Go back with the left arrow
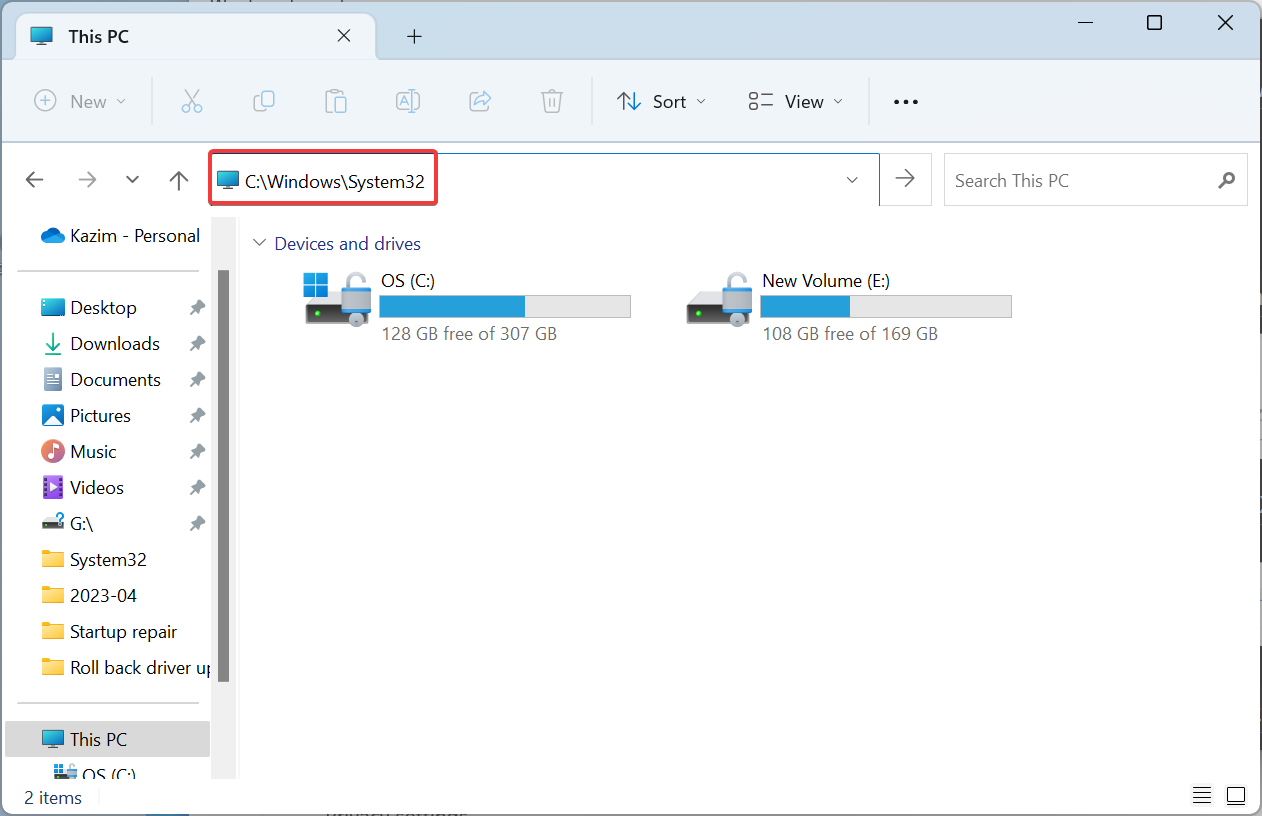This screenshot has width=1262, height=816. [35, 180]
